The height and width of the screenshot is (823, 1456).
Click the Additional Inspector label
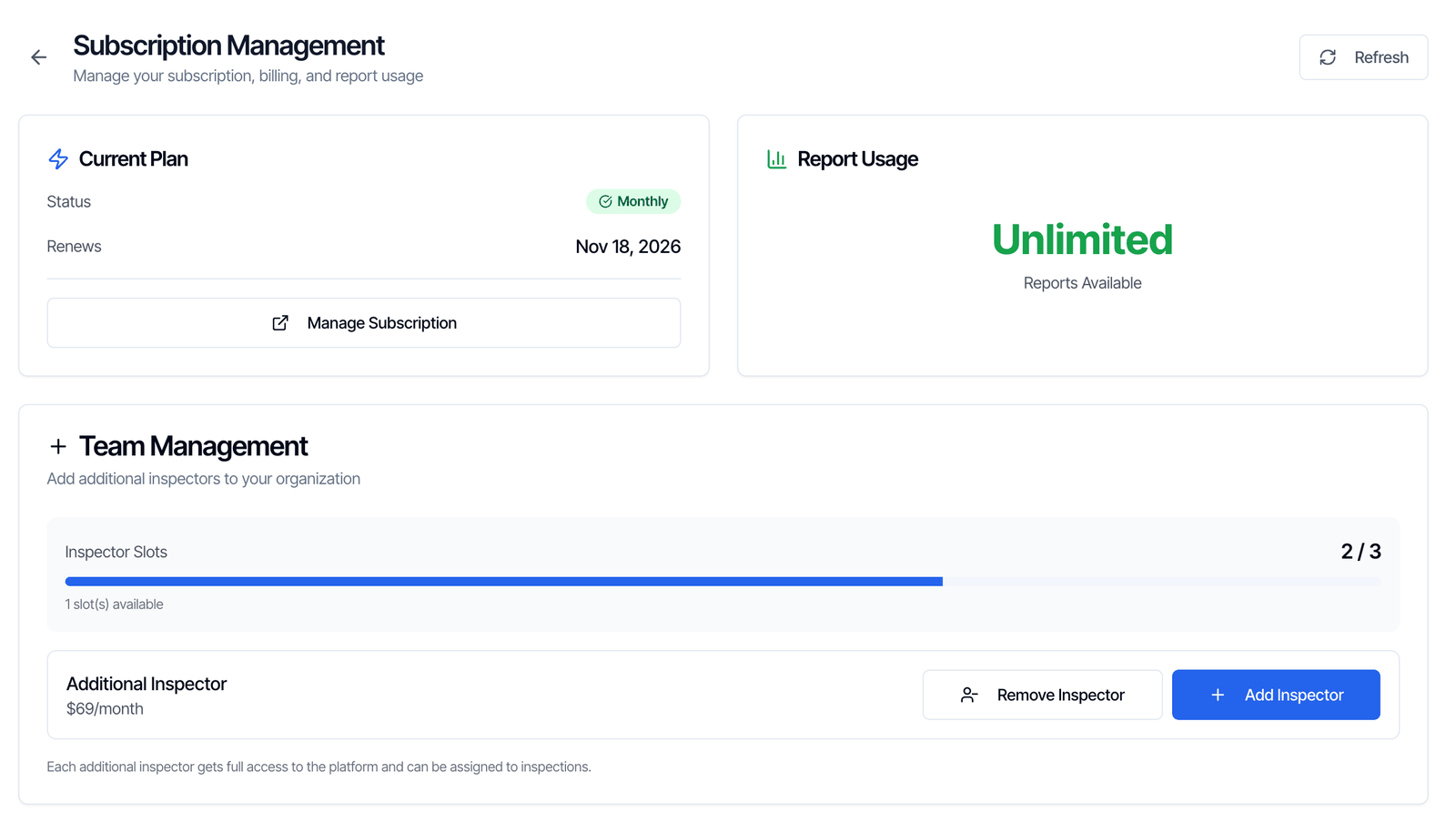[x=147, y=684]
